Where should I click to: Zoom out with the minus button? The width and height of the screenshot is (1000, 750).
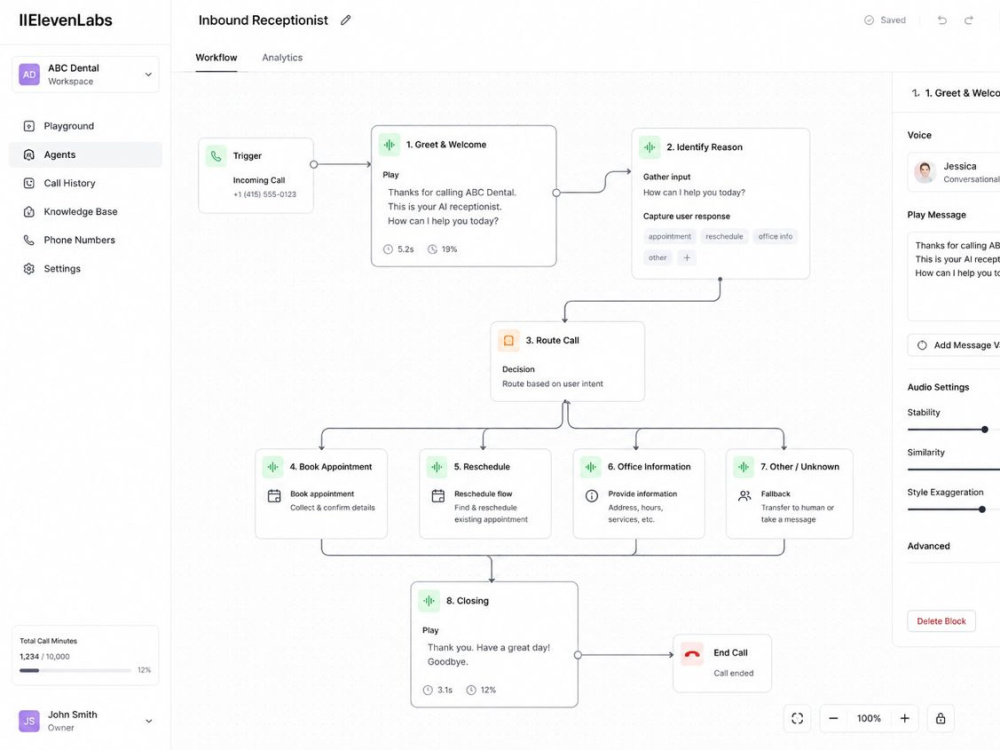click(834, 719)
